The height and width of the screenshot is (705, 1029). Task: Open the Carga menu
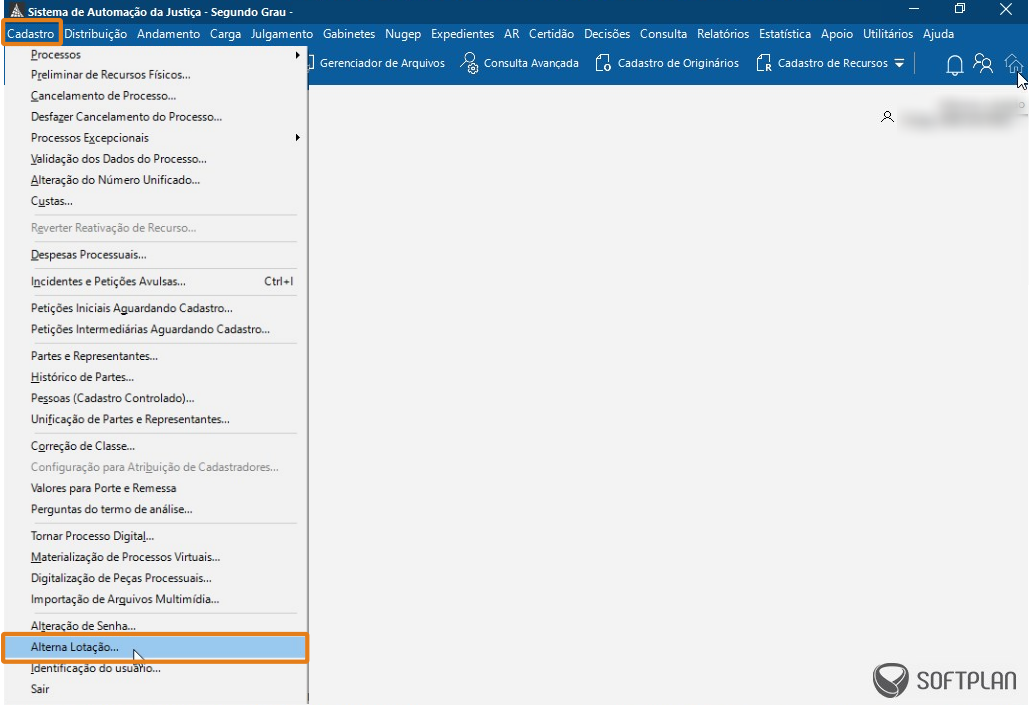pos(225,33)
